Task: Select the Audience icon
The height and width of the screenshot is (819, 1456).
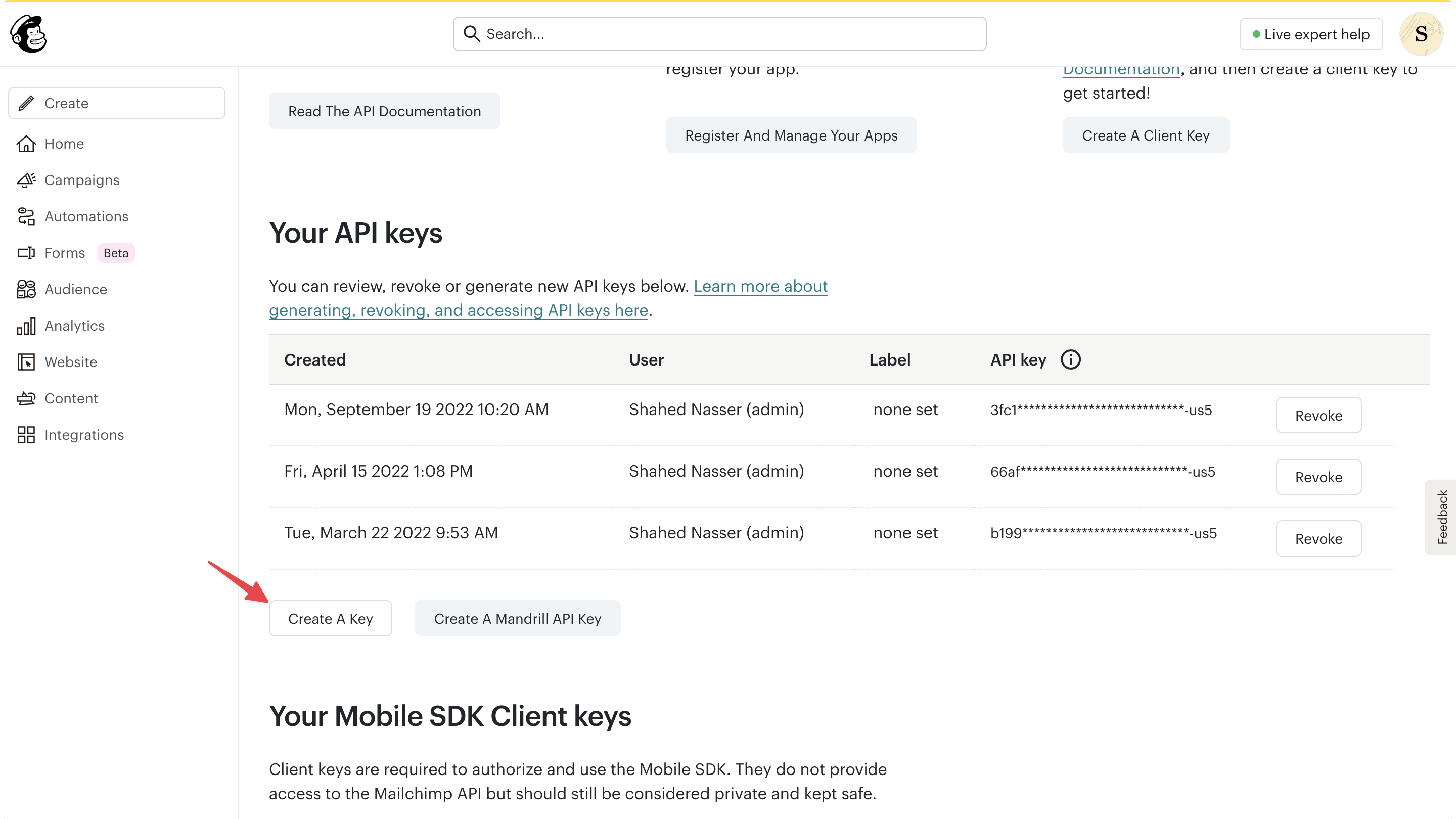Action: [26, 289]
